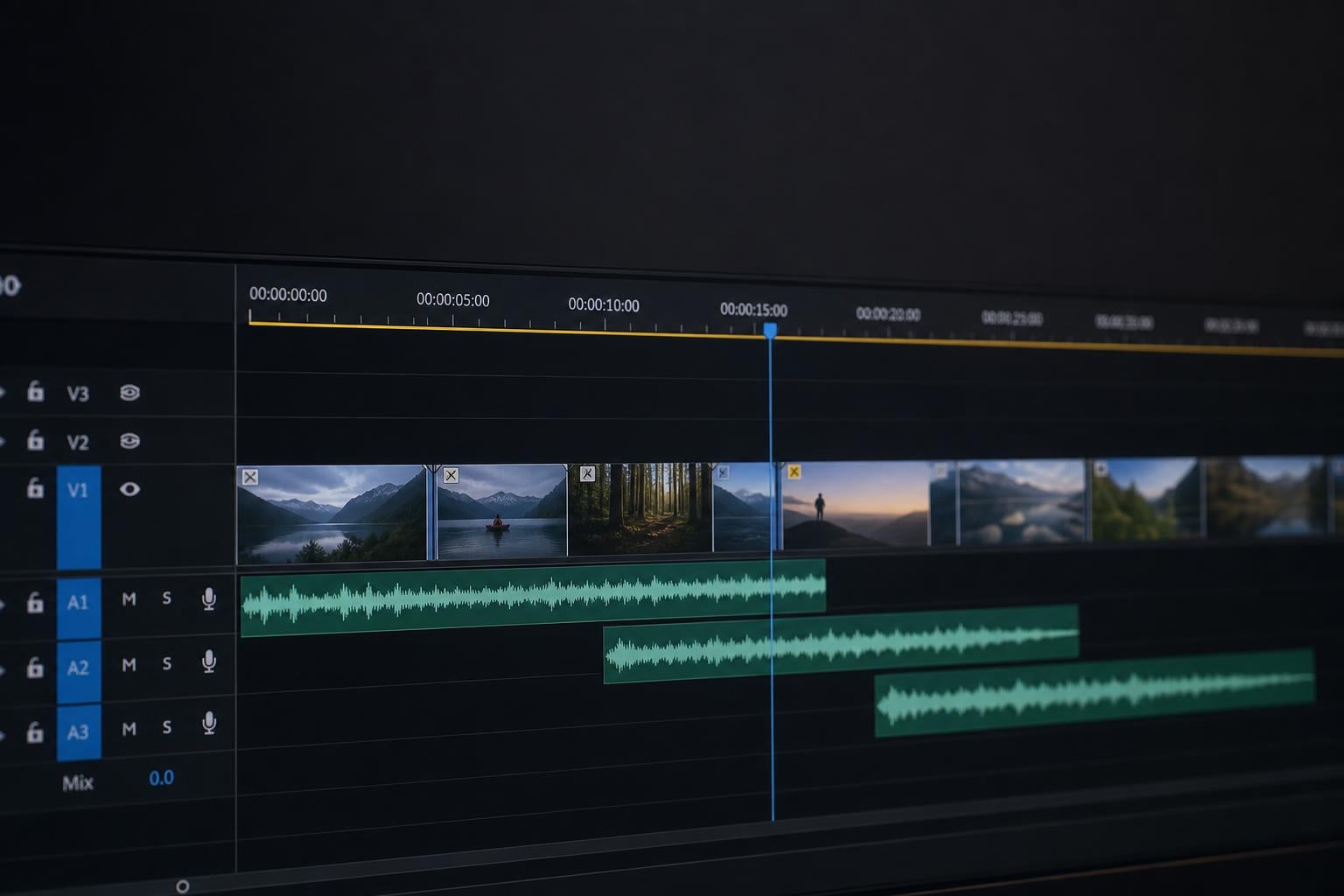The image size is (1344, 896).
Task: Select the kayak on lake video clip
Action: [x=501, y=511]
